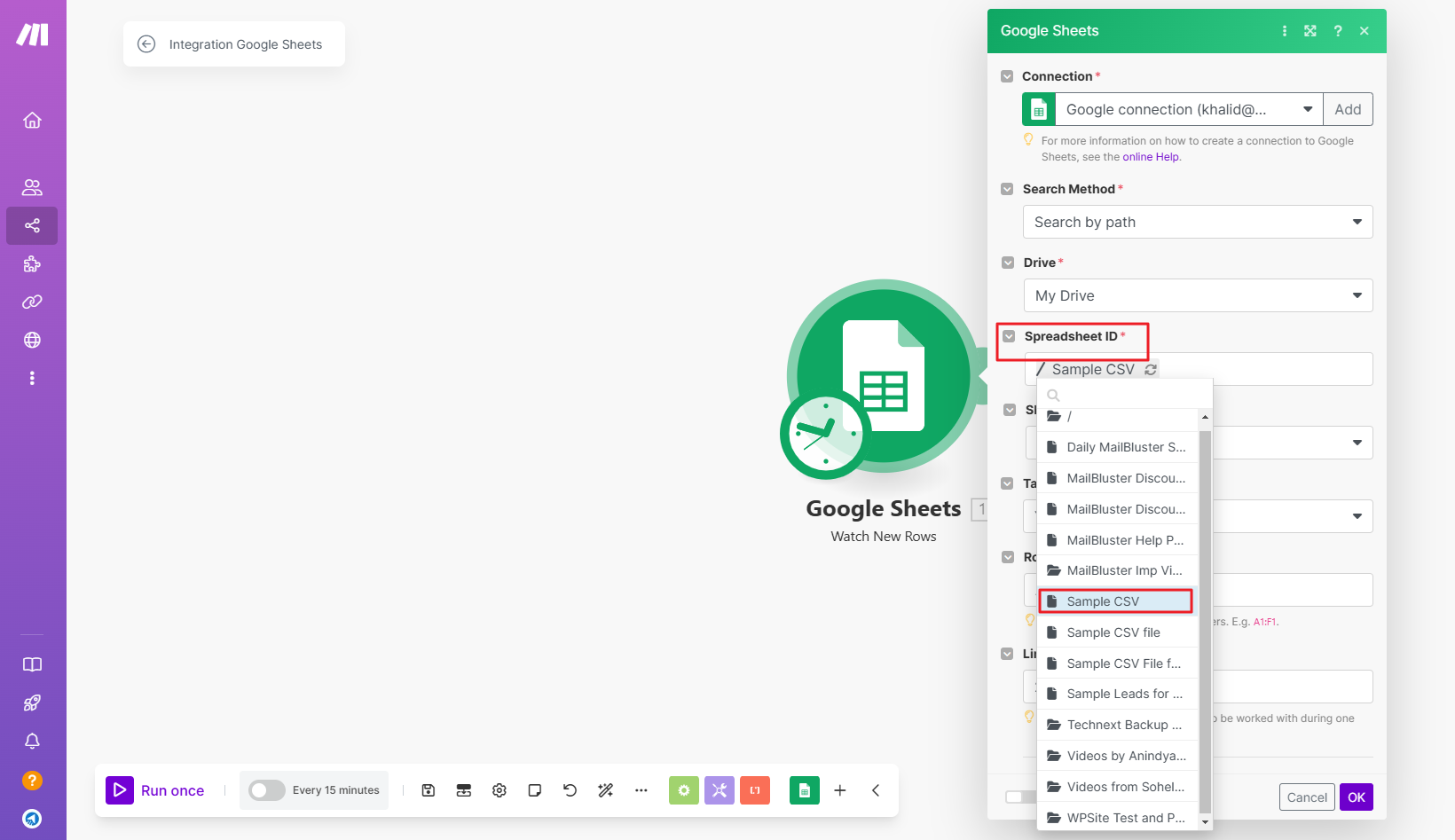Select Sample CSV file from list
Image resolution: width=1455 pixels, height=840 pixels.
click(x=1113, y=632)
